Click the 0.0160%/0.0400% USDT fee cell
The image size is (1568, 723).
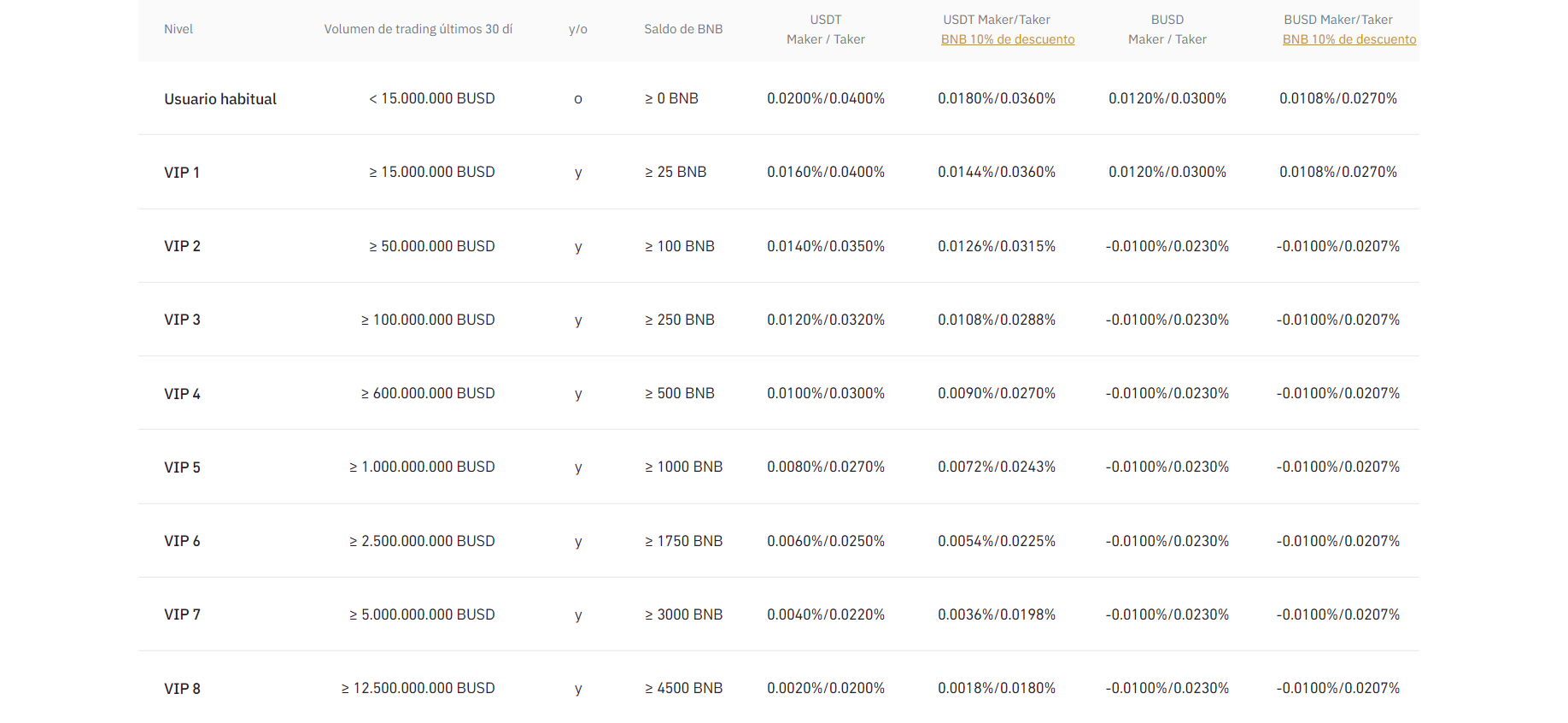click(x=826, y=172)
